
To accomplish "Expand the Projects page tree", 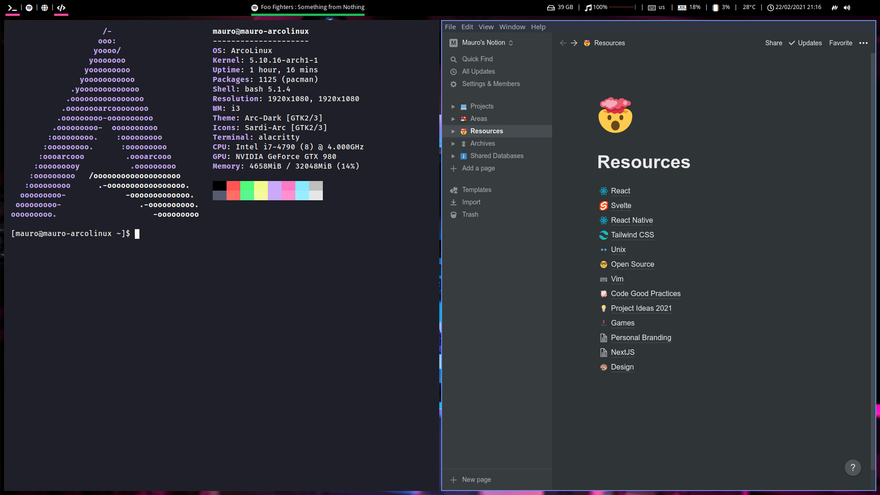I will click(453, 106).
